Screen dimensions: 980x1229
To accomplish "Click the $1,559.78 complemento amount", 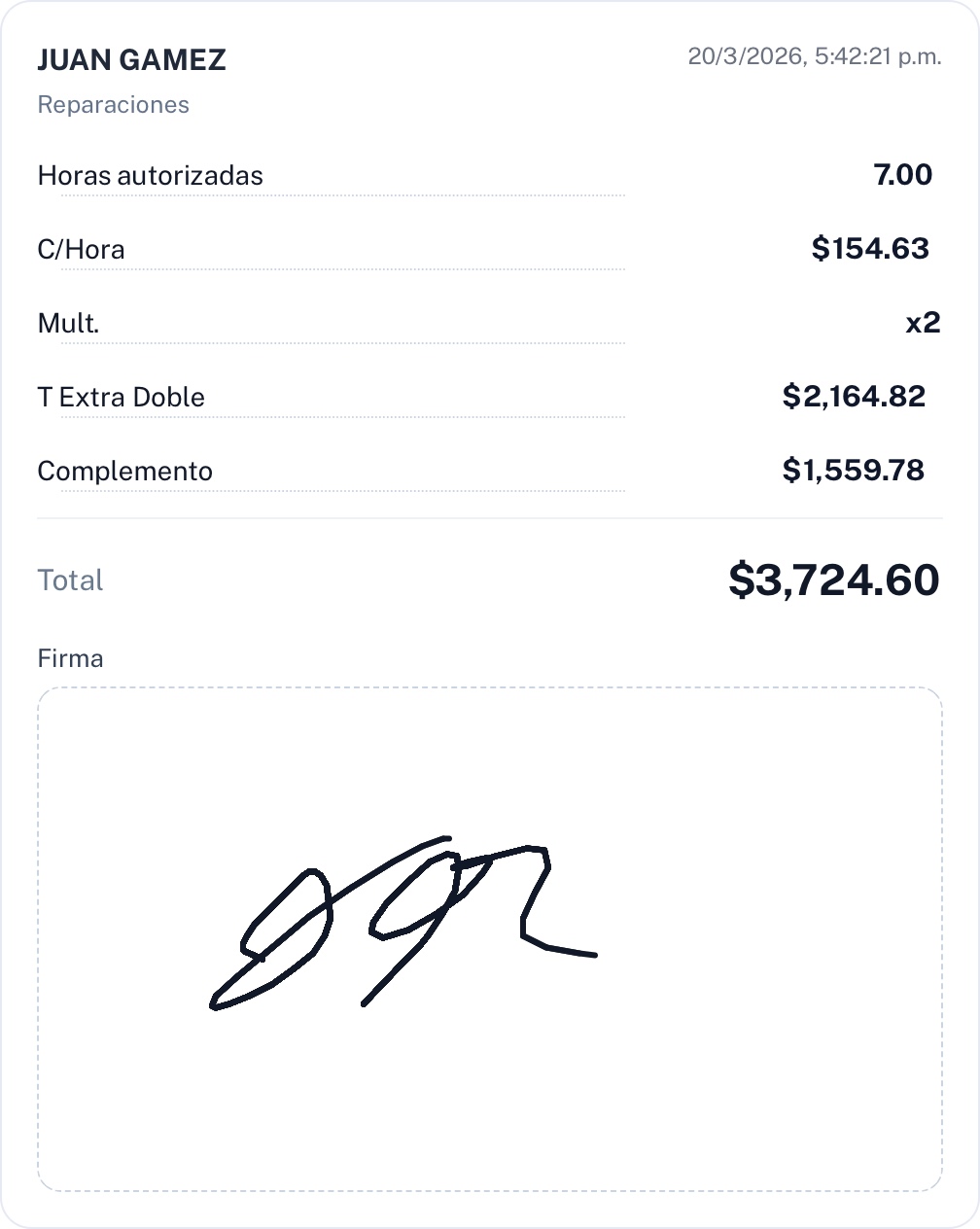I will click(x=853, y=471).
